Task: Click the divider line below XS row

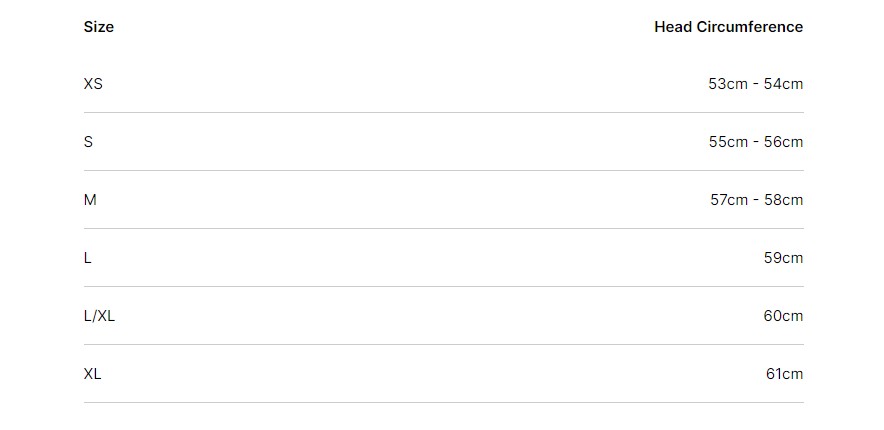Action: [x=444, y=113]
